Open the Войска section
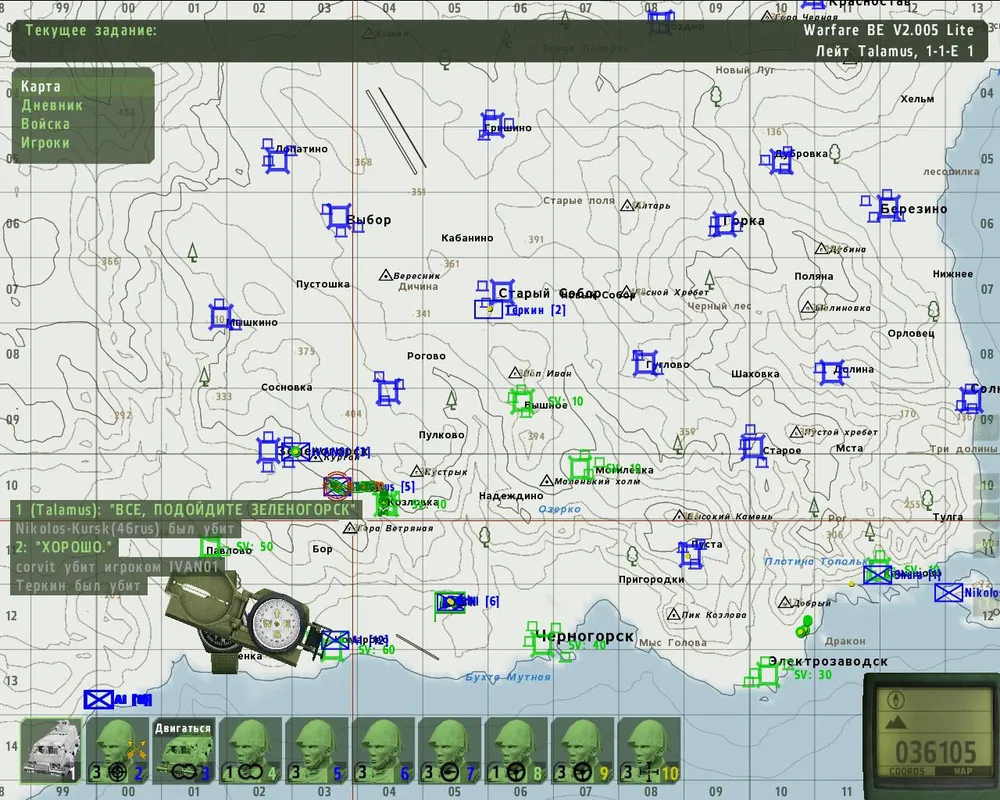 point(45,124)
